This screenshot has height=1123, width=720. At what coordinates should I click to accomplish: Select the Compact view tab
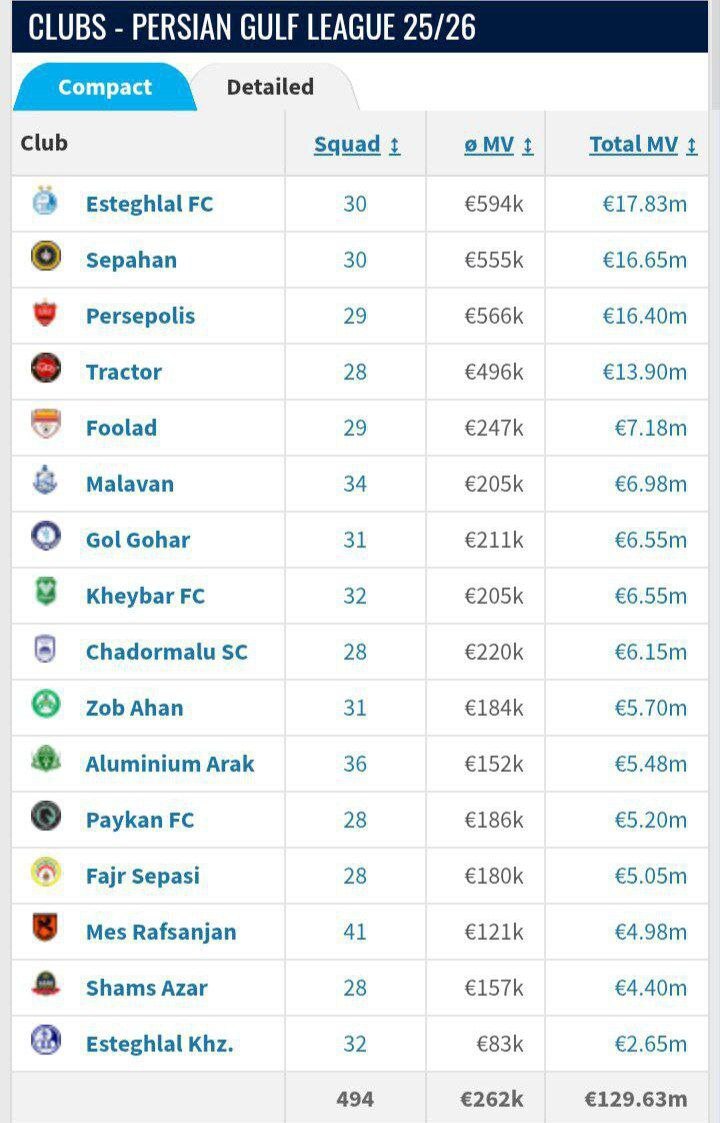(104, 87)
